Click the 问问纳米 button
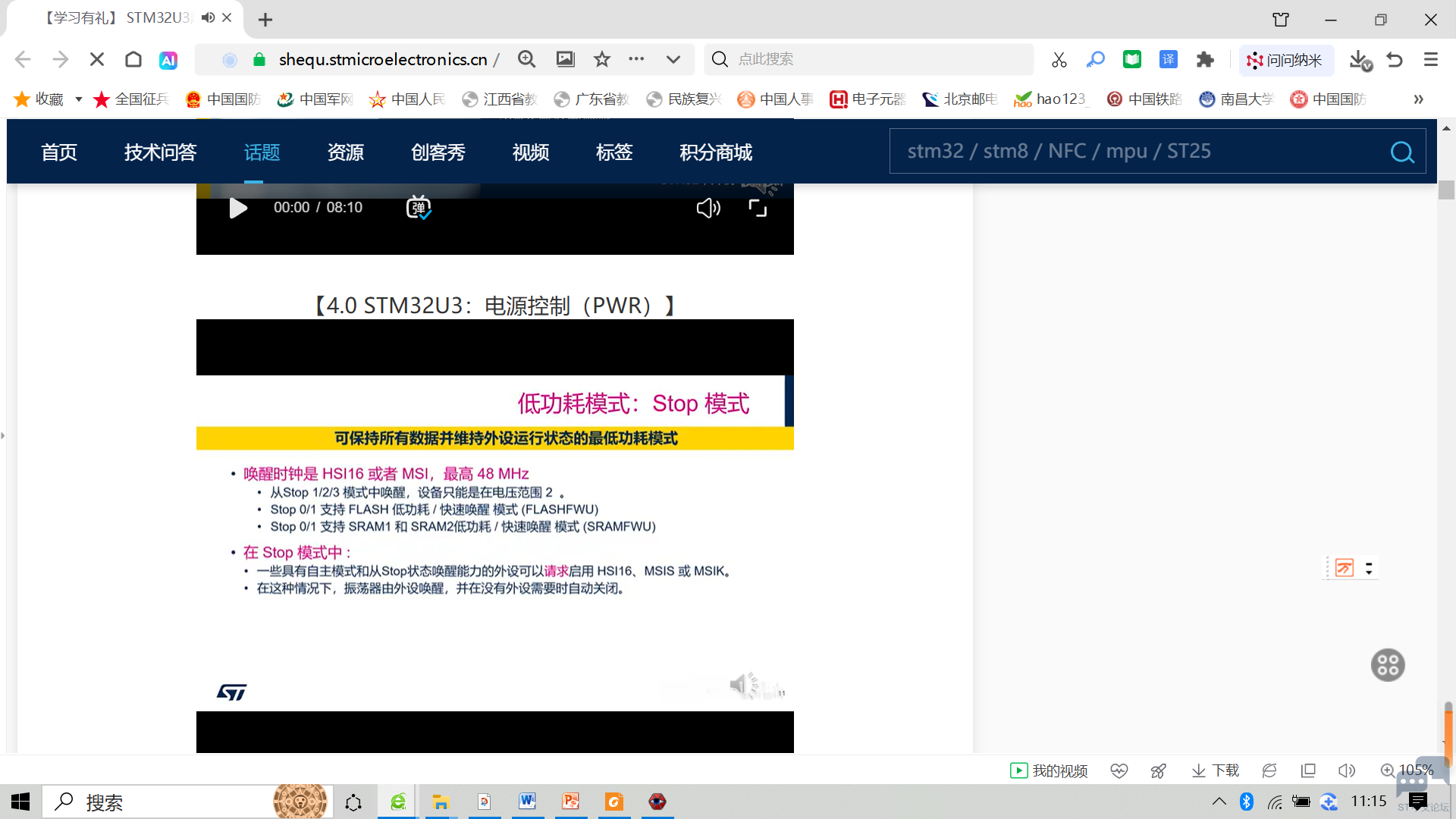 pos(1286,60)
